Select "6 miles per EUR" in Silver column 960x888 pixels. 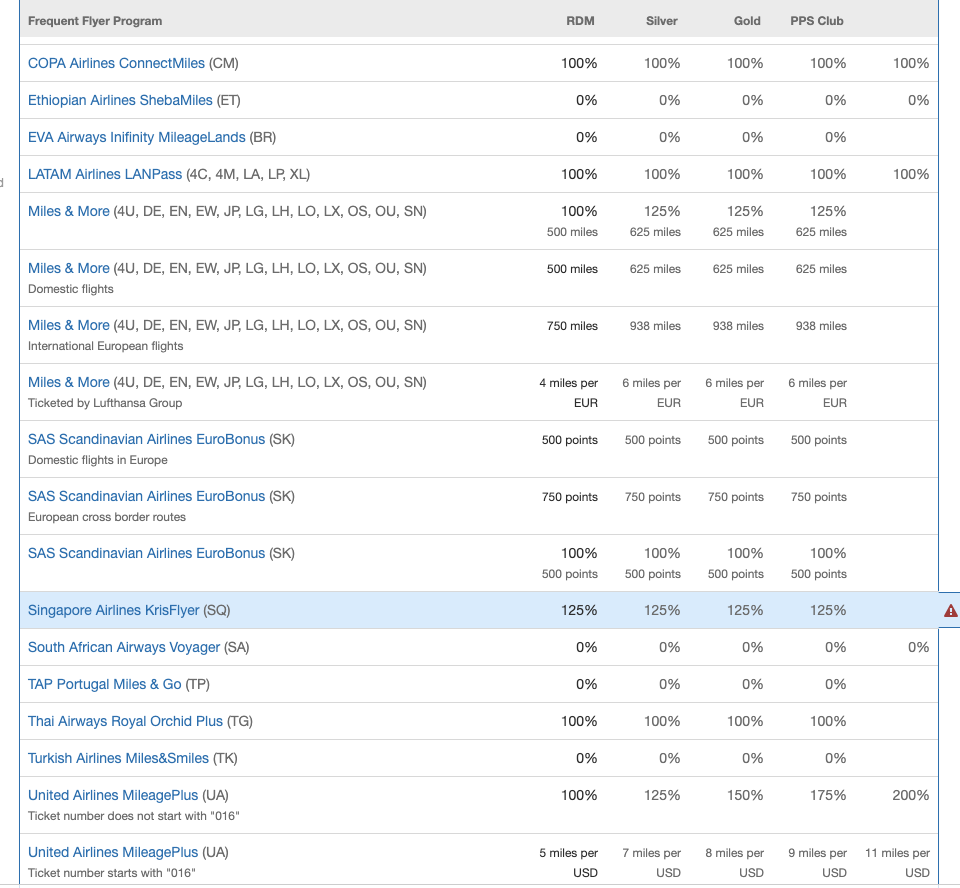pyautogui.click(x=651, y=393)
